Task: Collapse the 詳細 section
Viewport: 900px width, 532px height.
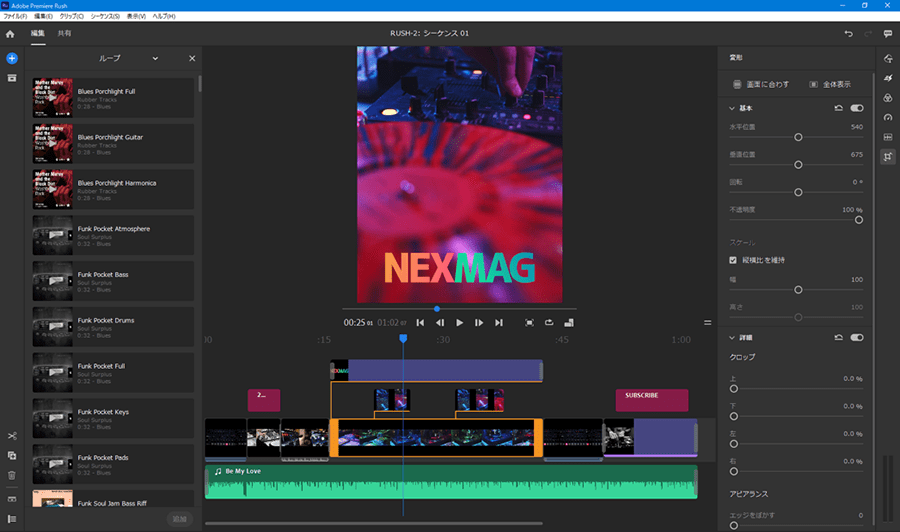Action: (732, 337)
